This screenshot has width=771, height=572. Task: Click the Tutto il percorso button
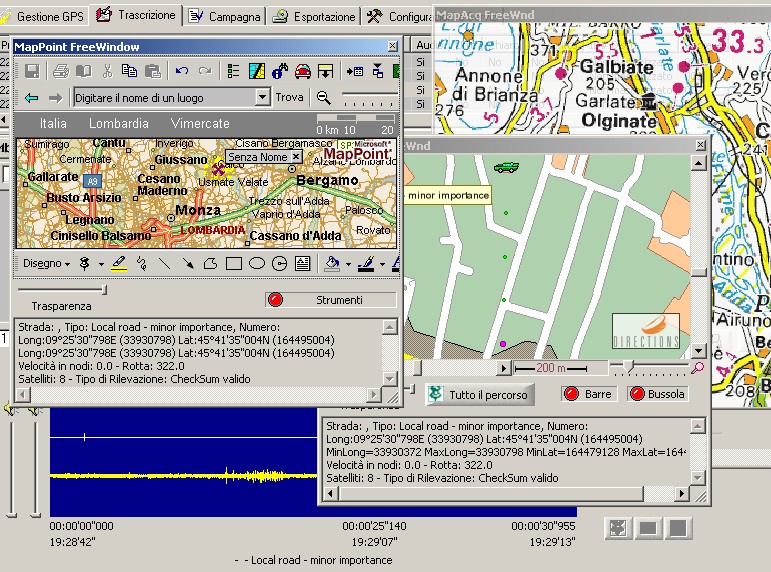[480, 394]
